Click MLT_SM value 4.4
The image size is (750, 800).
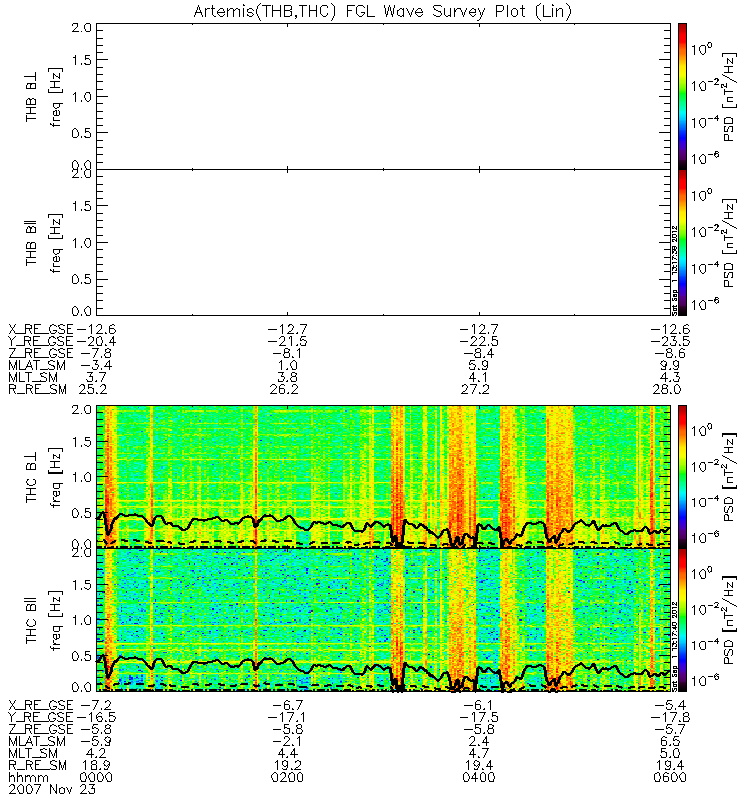pyautogui.click(x=287, y=754)
